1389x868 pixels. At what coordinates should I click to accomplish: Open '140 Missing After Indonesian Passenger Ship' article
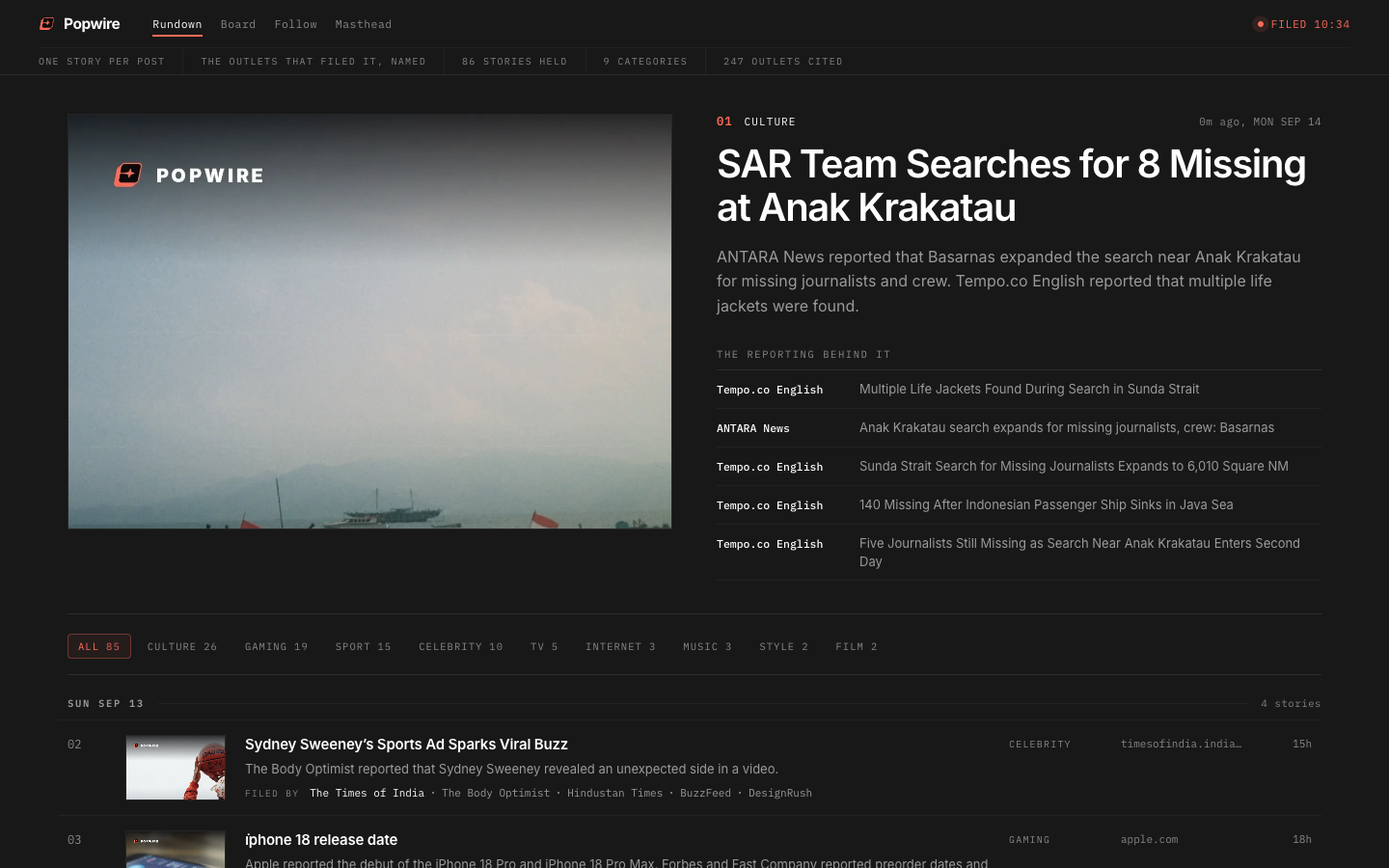[1046, 504]
